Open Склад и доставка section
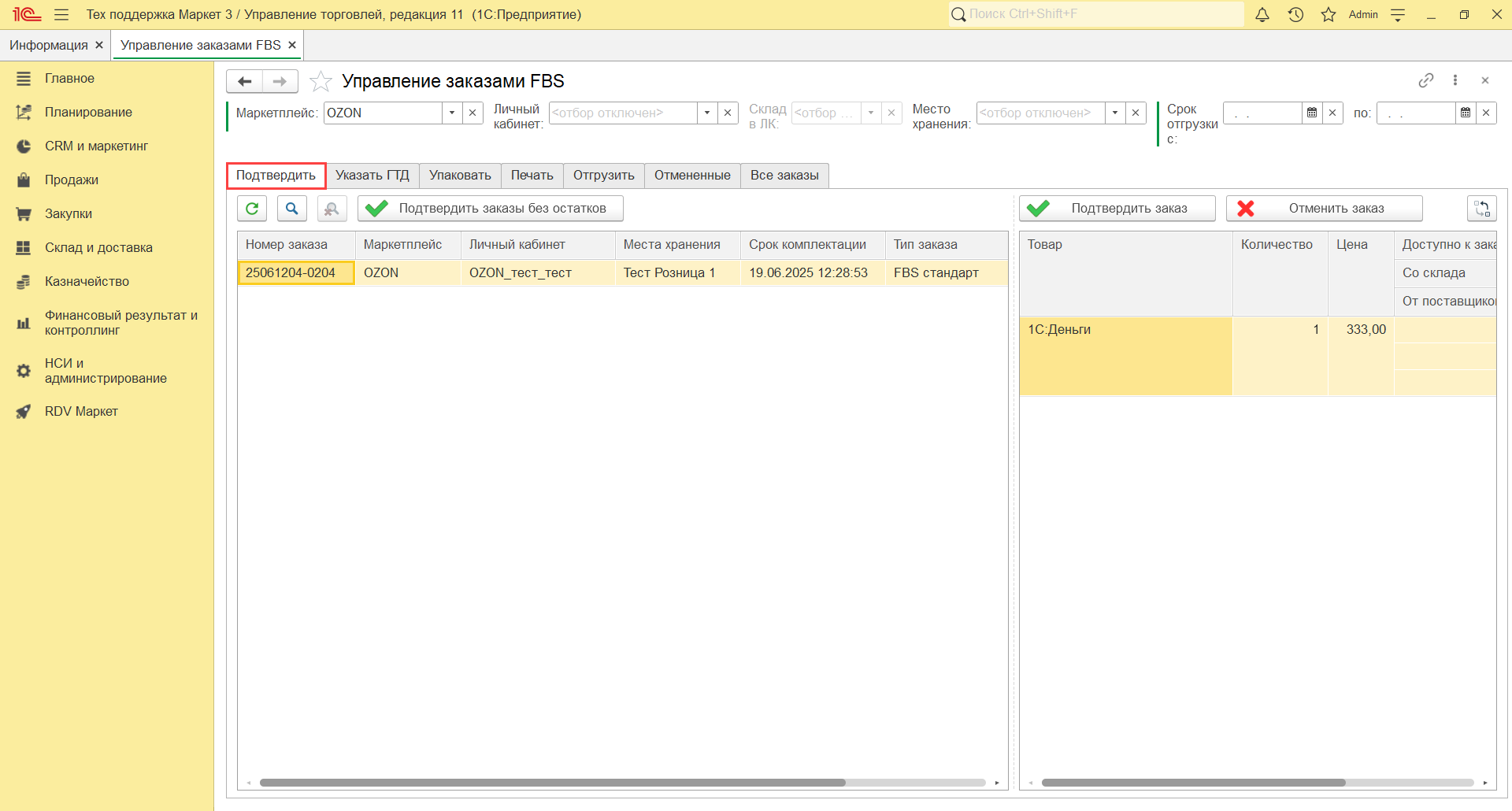 pyautogui.click(x=98, y=247)
